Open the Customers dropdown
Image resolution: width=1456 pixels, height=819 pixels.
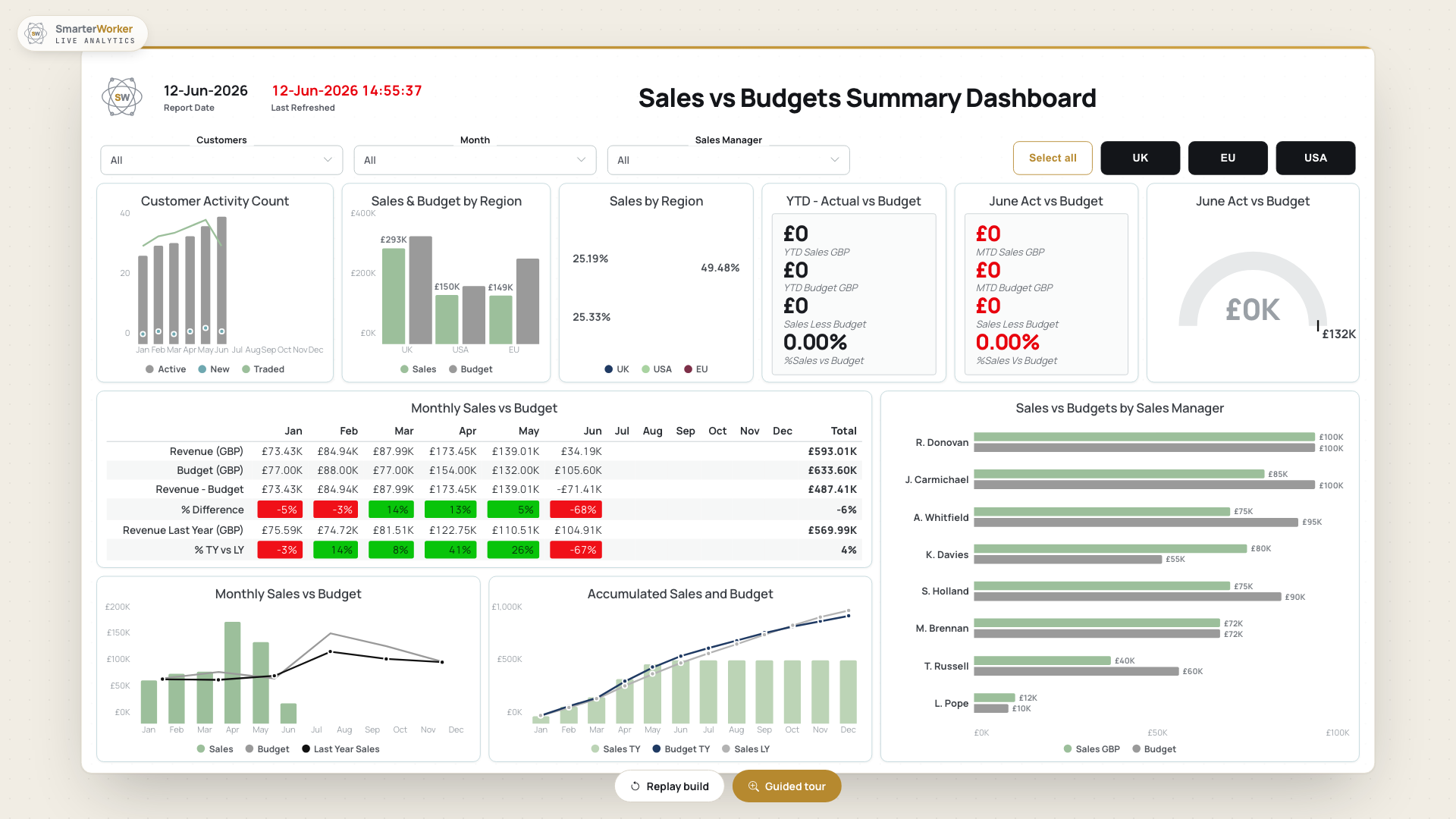[x=221, y=160]
